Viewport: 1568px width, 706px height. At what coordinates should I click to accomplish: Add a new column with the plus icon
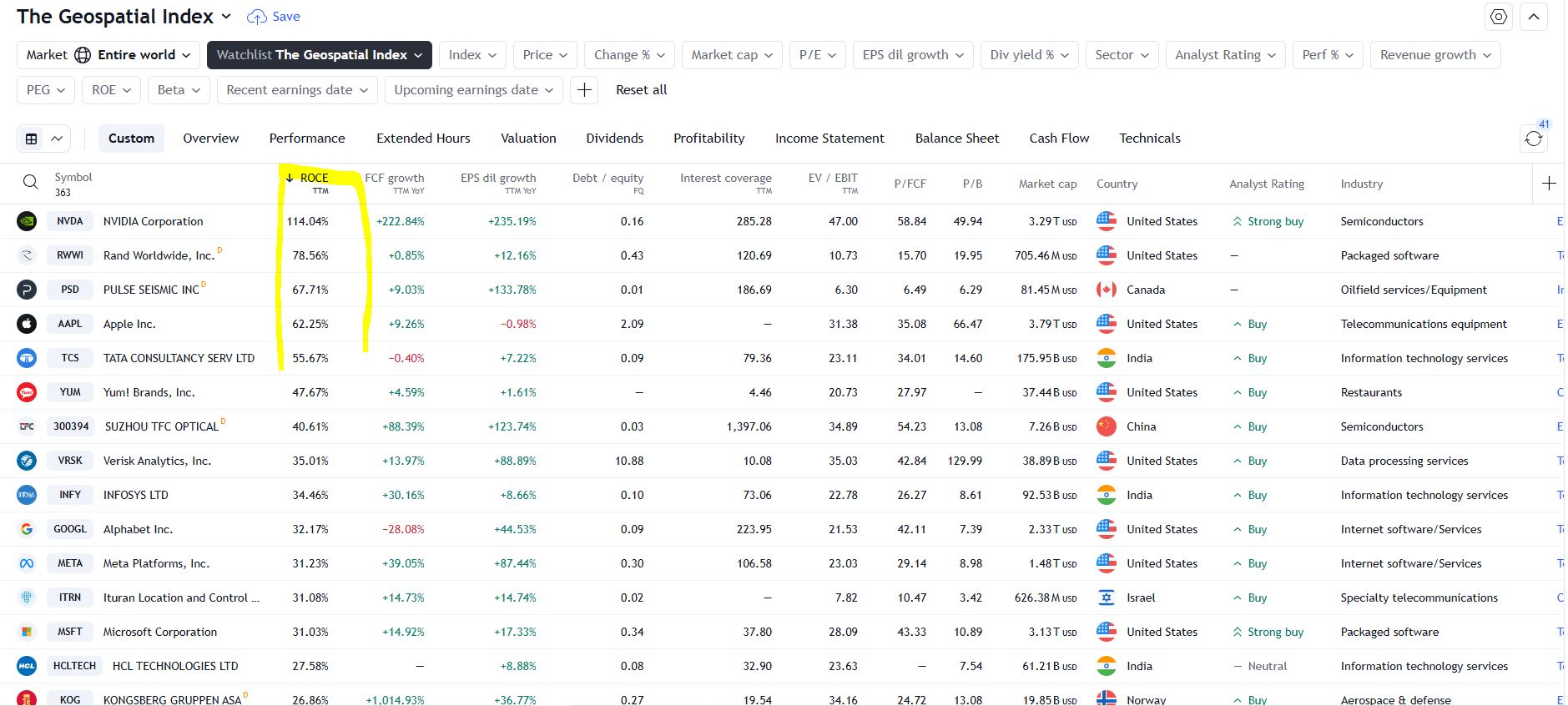click(x=1549, y=184)
